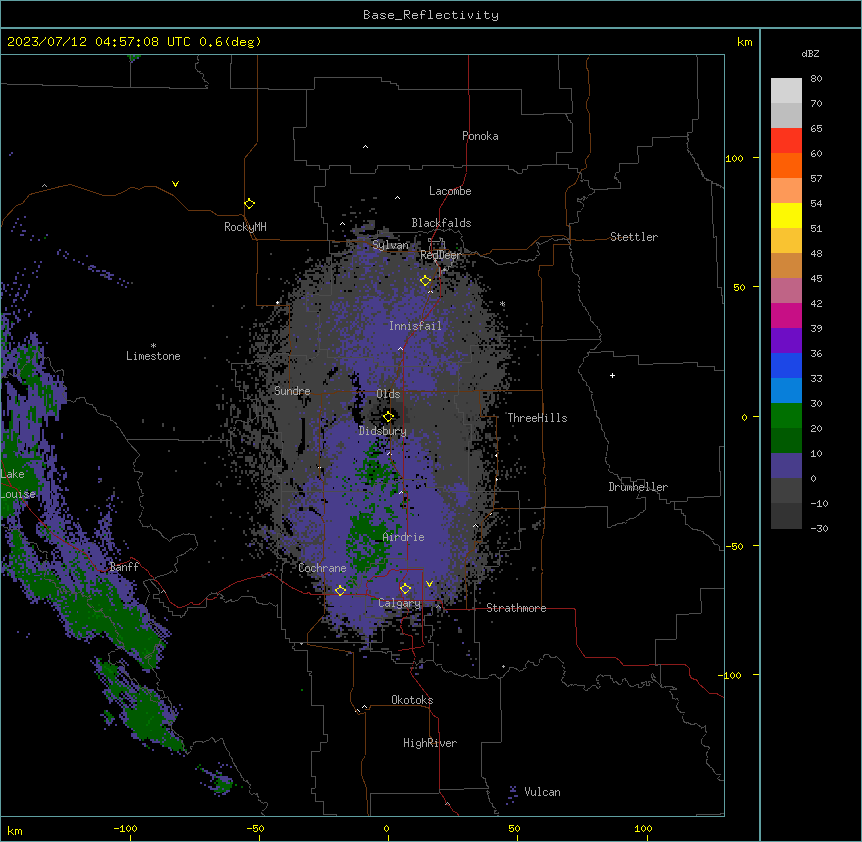The height and width of the screenshot is (842, 862).
Task: Click the 54 dBZ yellow color swatch
Action: 786,215
